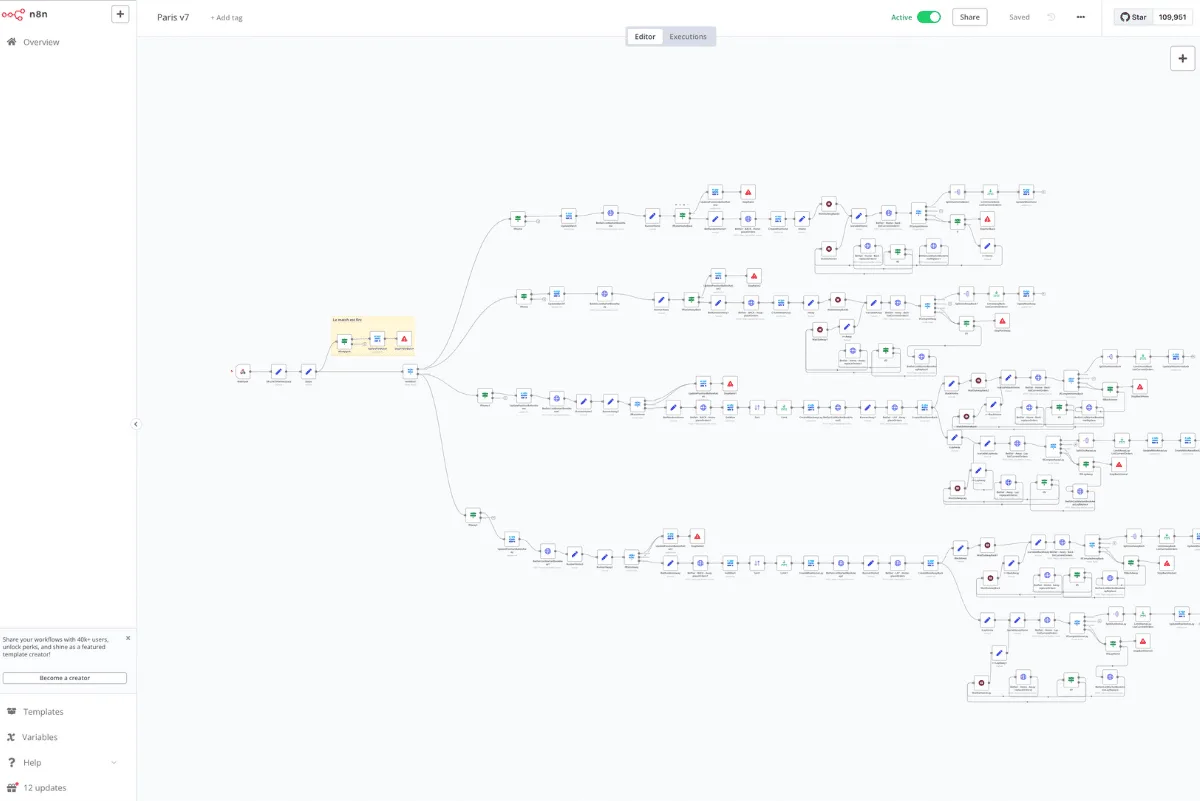Click the 109,951 GitHub star count
The image size is (1200, 801).
click(x=1172, y=17)
